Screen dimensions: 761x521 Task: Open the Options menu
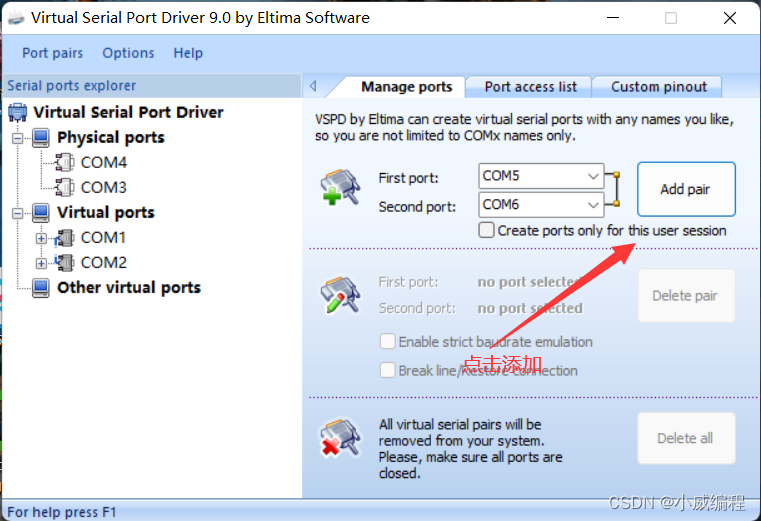coord(128,53)
